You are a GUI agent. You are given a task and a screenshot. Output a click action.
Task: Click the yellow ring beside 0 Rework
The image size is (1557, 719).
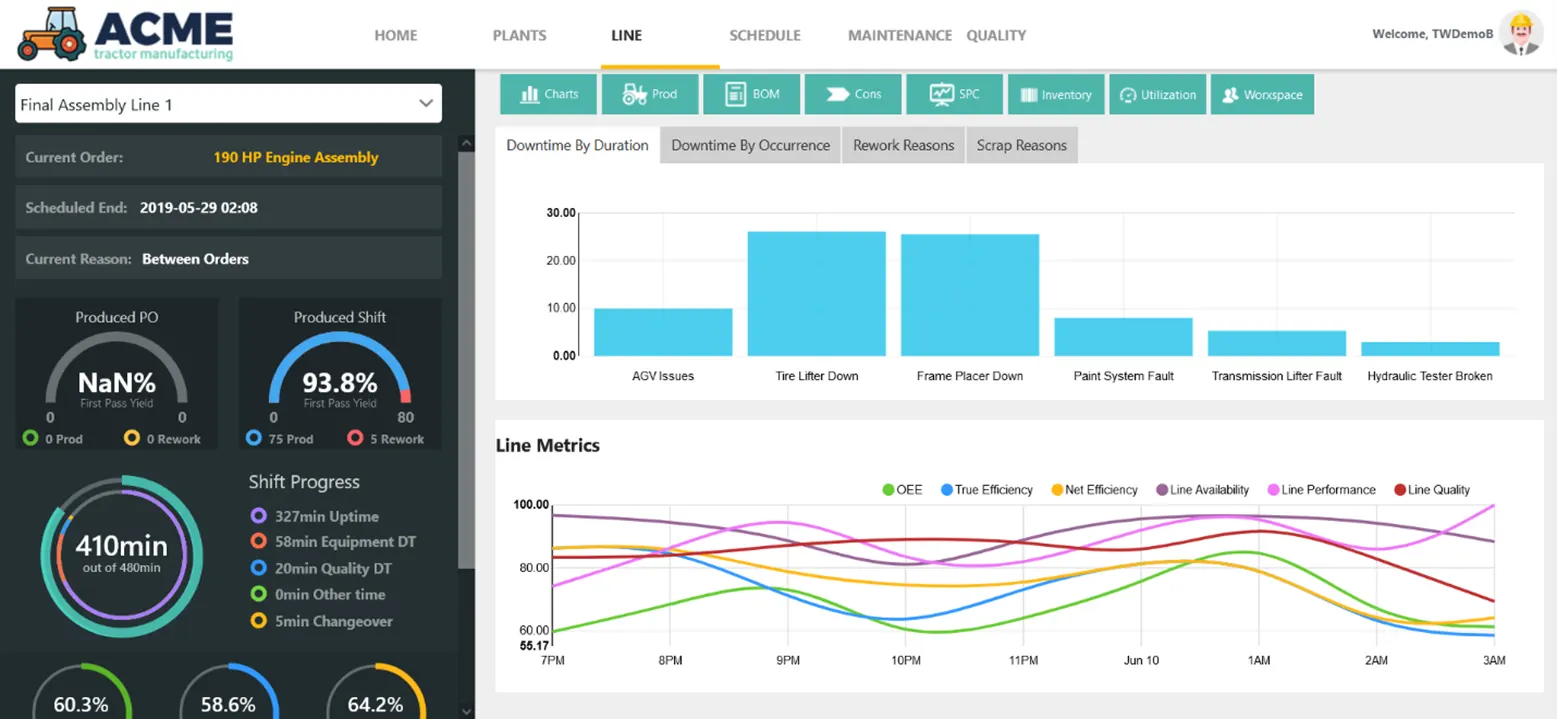132,438
